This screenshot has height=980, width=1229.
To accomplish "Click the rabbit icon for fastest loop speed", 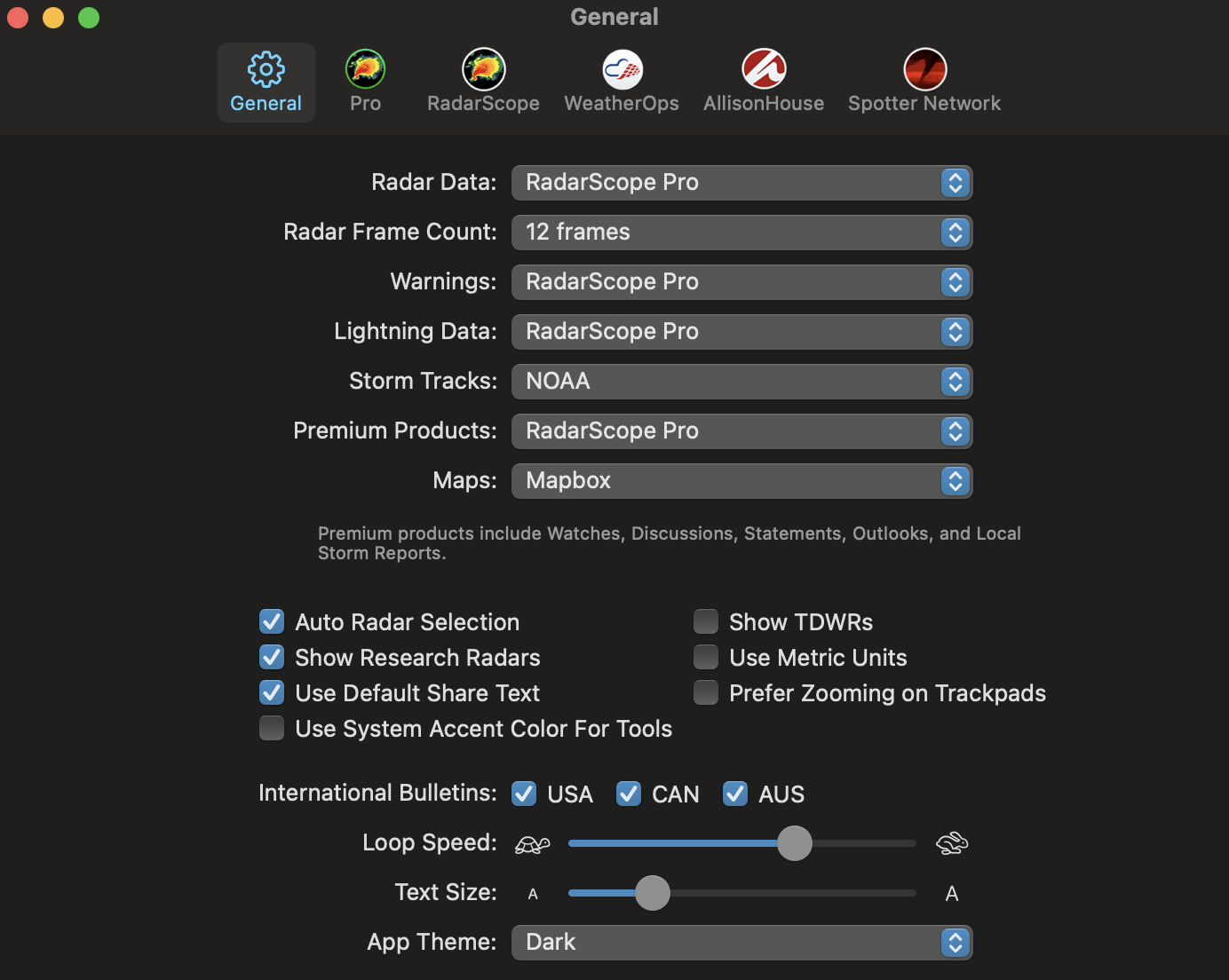I will [x=952, y=843].
